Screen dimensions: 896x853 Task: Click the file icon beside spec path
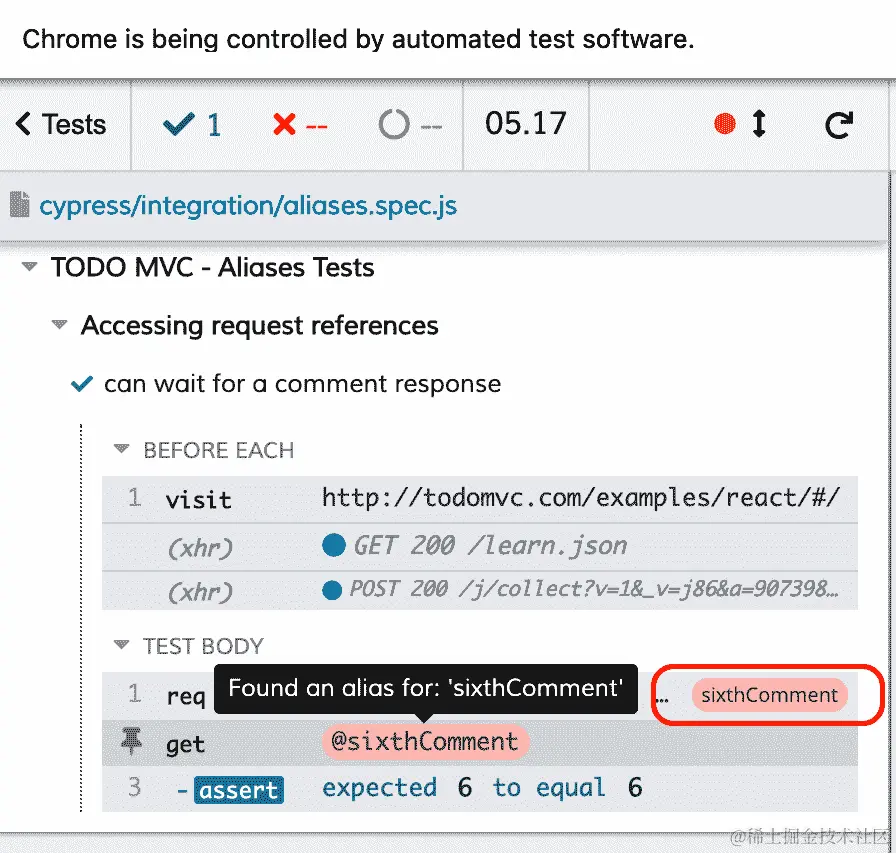click(19, 205)
